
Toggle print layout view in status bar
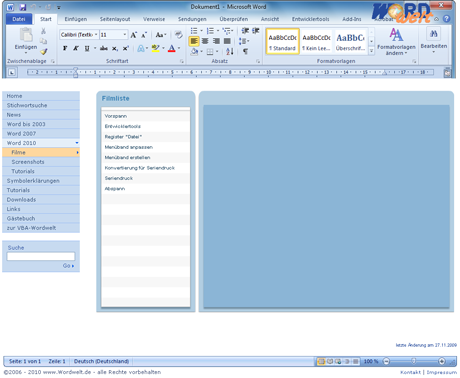click(x=321, y=361)
